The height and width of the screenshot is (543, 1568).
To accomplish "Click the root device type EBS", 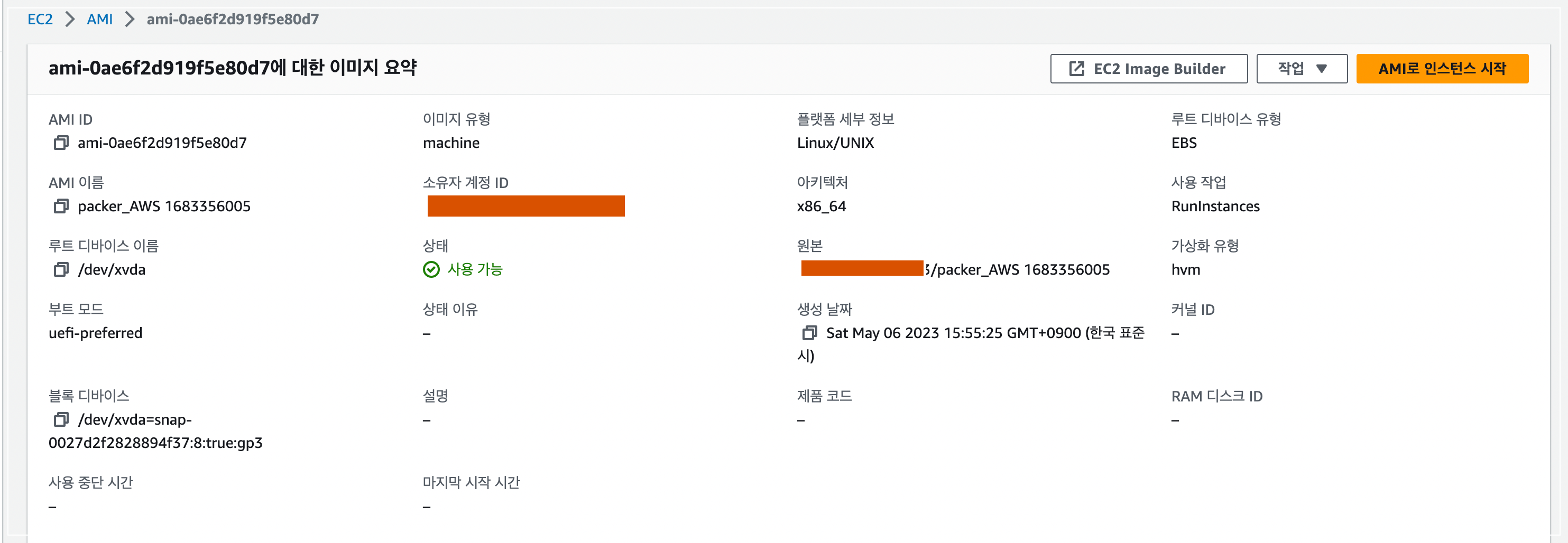I will point(1184,143).
